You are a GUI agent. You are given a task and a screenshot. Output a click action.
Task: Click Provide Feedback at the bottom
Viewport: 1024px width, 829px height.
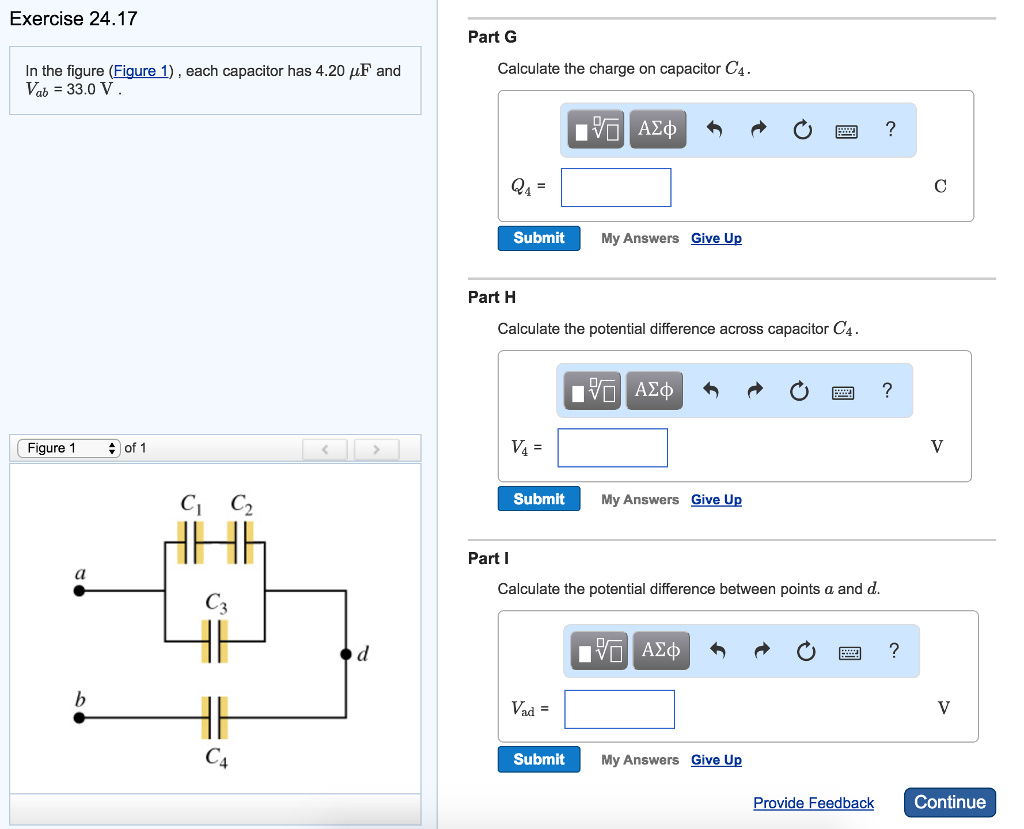click(x=813, y=803)
